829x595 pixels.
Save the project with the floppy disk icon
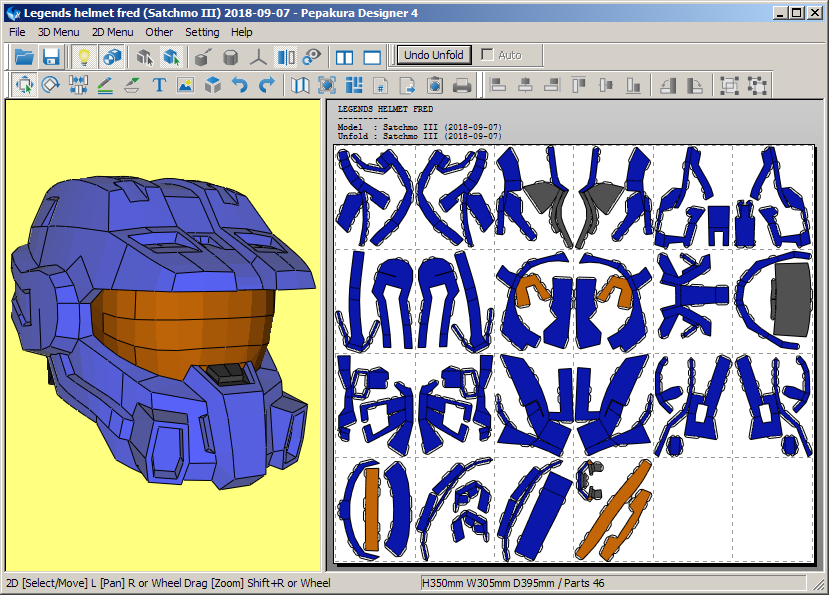[51, 57]
